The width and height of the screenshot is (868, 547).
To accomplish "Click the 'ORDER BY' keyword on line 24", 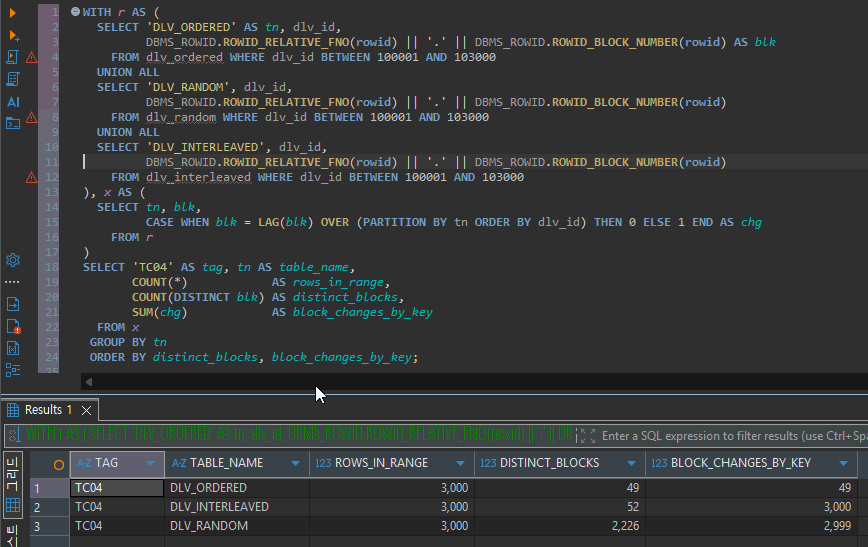I will (x=118, y=357).
